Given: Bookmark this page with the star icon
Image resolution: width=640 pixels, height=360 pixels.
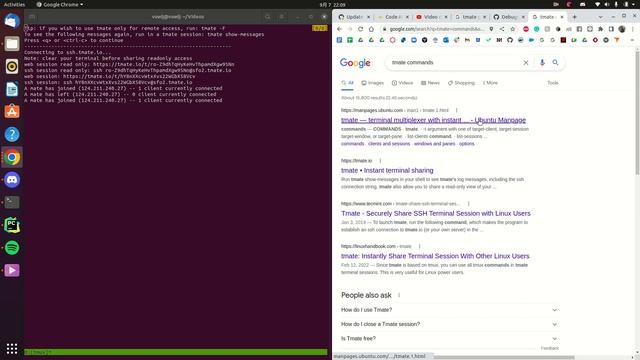Looking at the screenshot, I should pos(513,29).
